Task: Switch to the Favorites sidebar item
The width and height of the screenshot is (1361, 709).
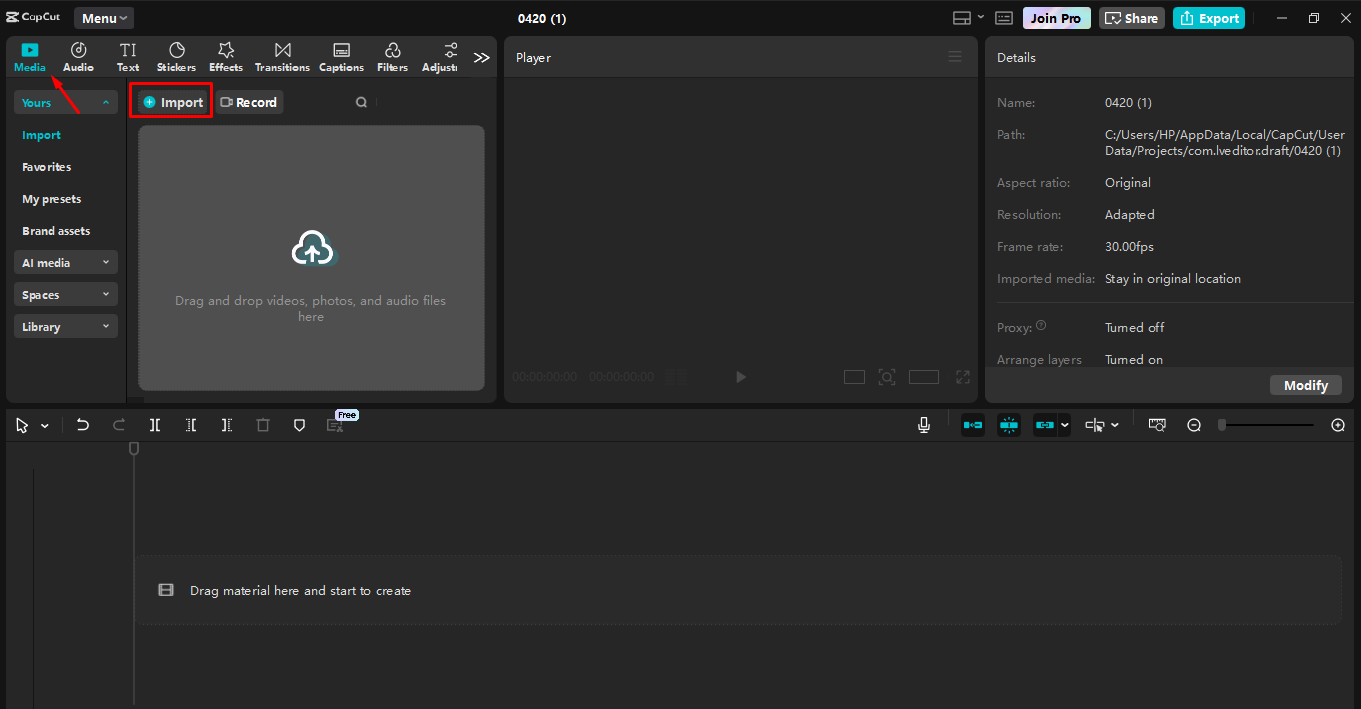Action: 46,166
